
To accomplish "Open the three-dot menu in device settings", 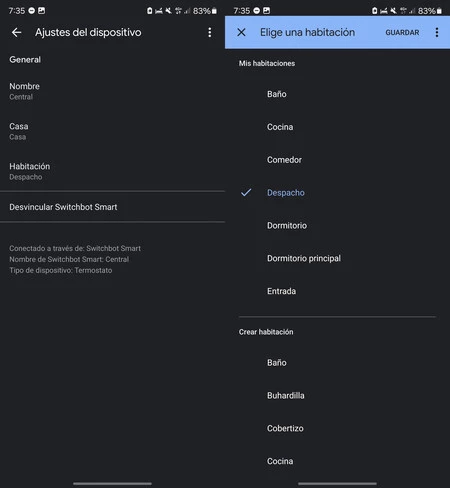I will click(210, 32).
